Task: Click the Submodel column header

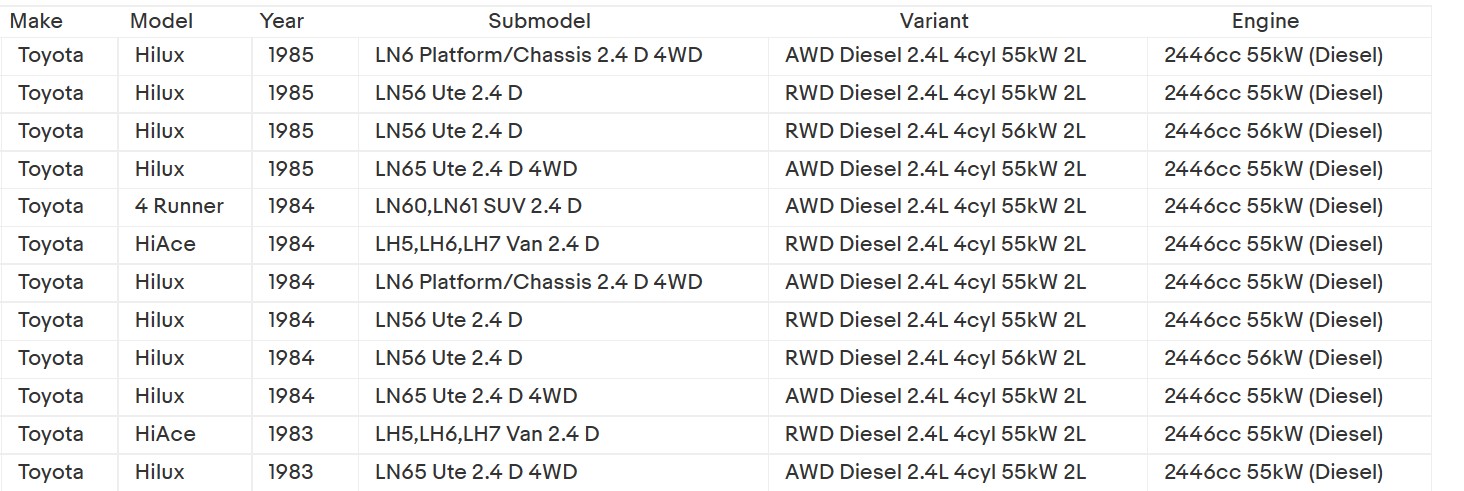Action: [x=539, y=21]
